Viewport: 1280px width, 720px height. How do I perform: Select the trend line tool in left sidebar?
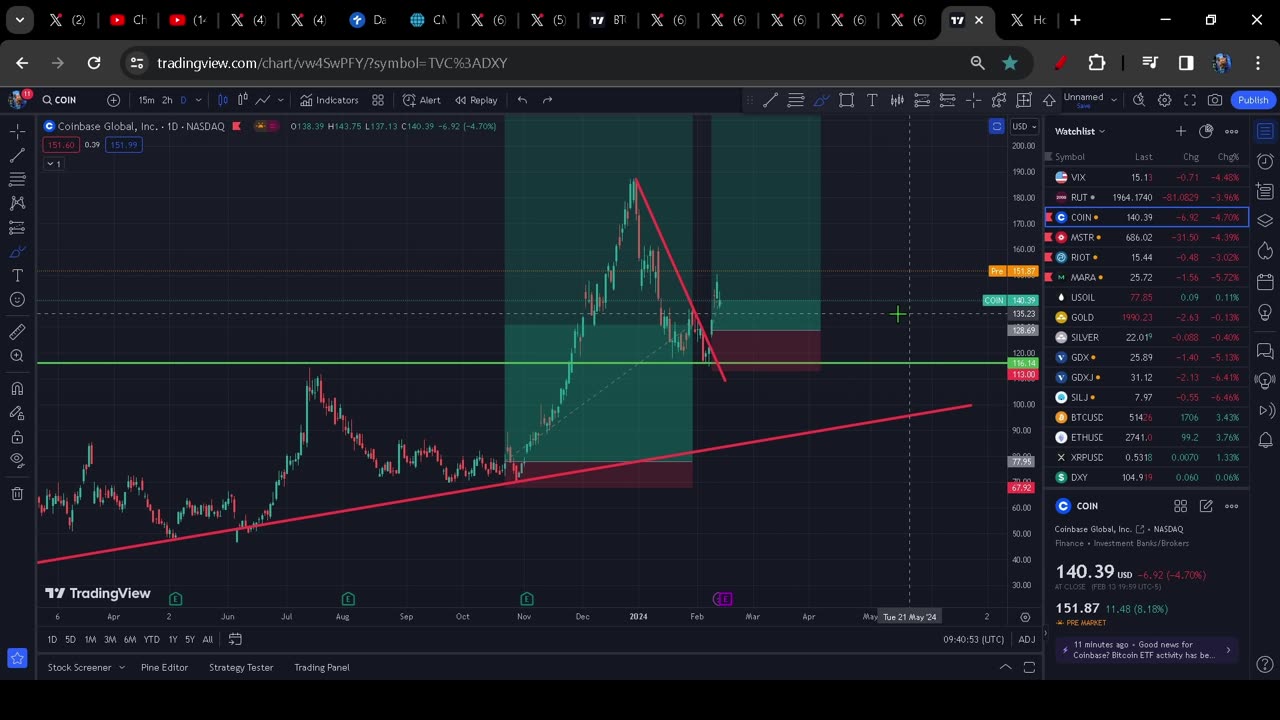tap(17, 155)
